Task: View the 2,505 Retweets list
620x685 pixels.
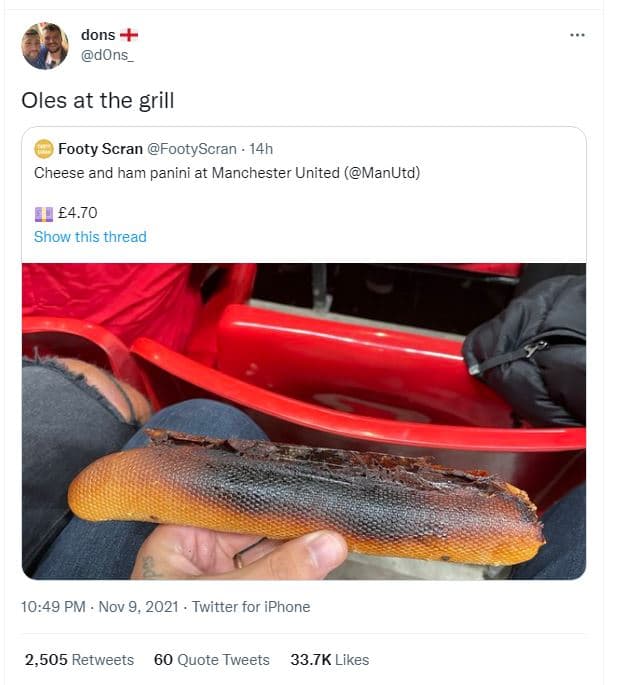Action: coord(79,660)
